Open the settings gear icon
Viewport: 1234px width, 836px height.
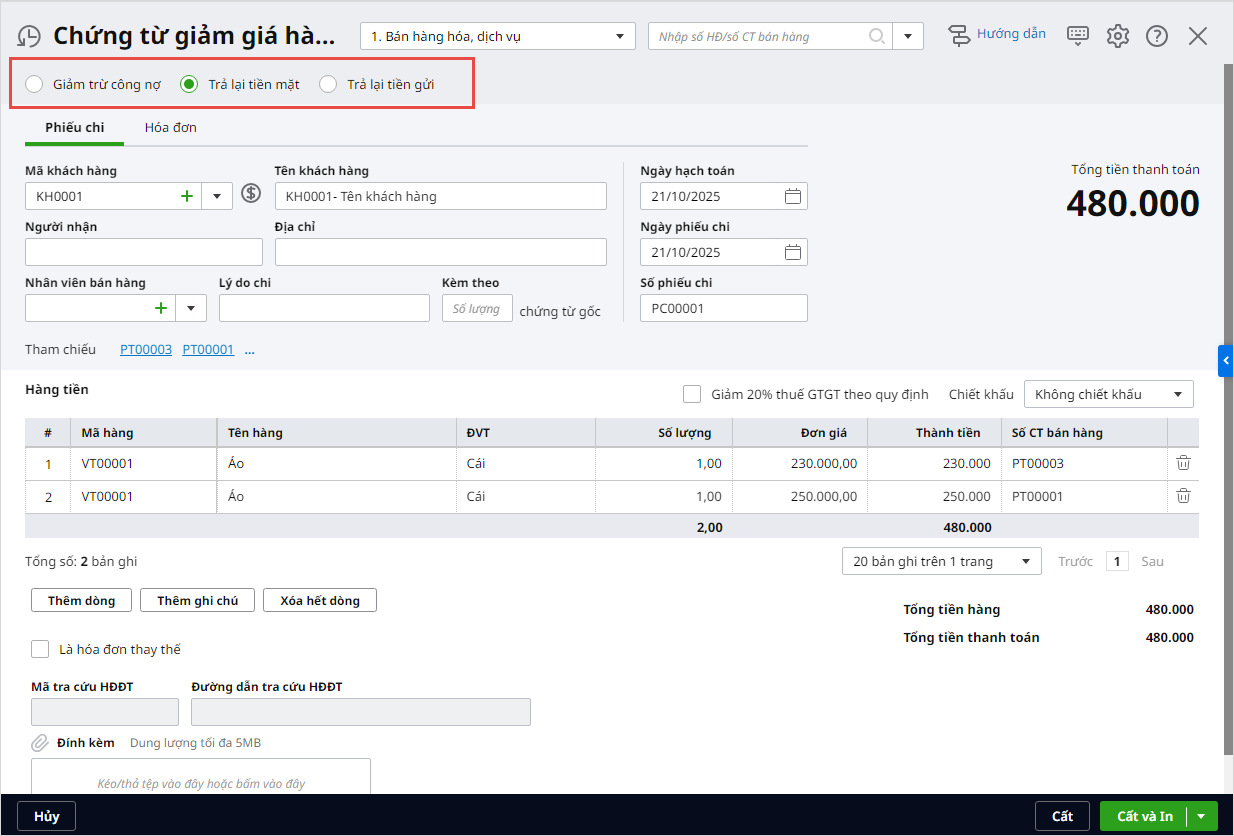[1117, 36]
